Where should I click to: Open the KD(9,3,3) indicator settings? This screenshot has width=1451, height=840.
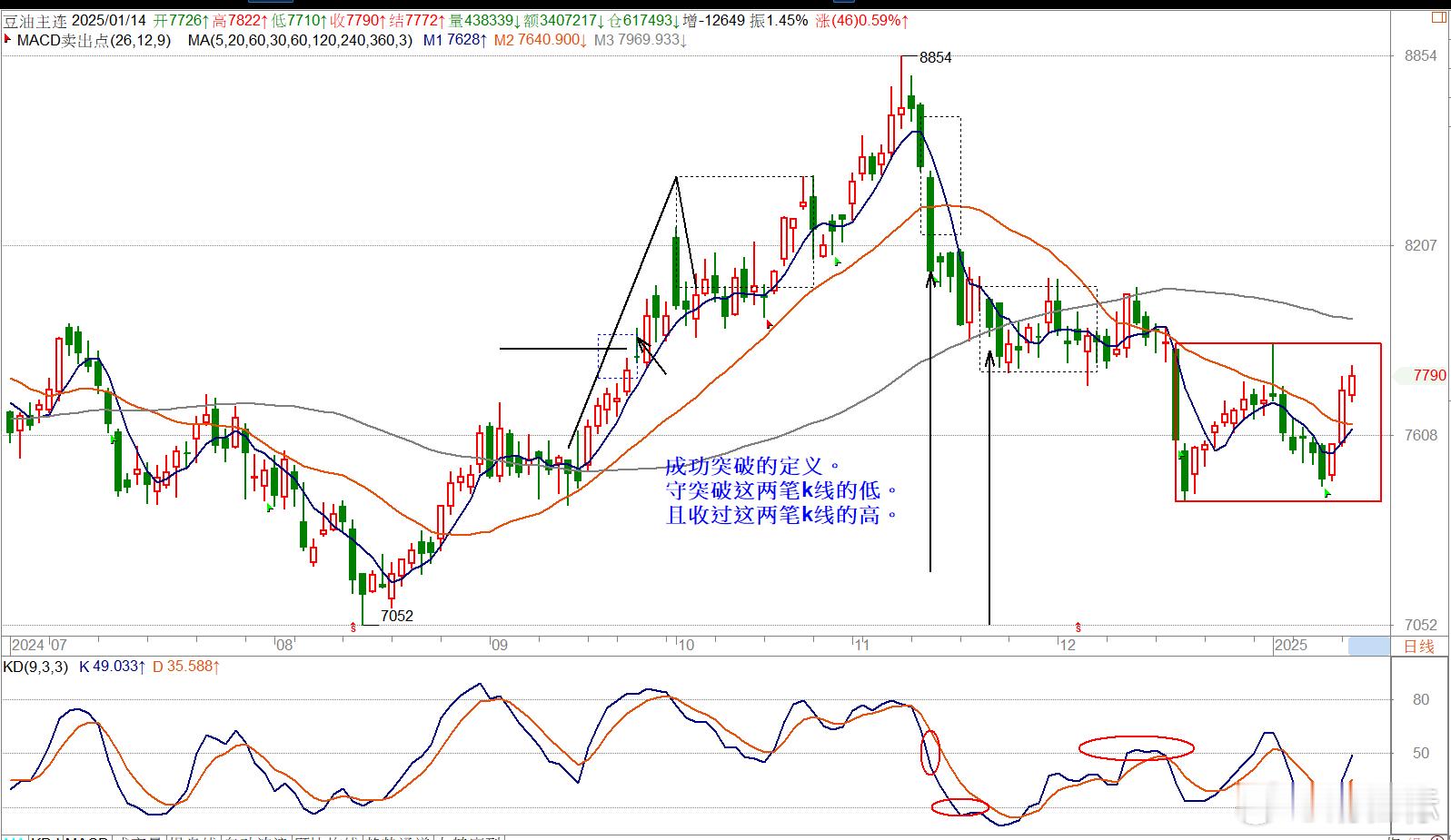click(x=35, y=667)
